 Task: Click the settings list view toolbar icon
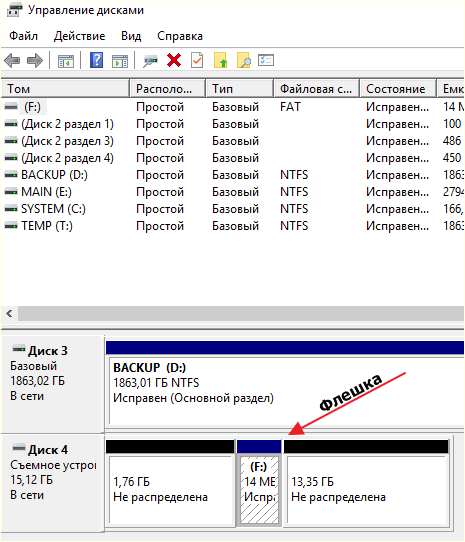pos(266,60)
